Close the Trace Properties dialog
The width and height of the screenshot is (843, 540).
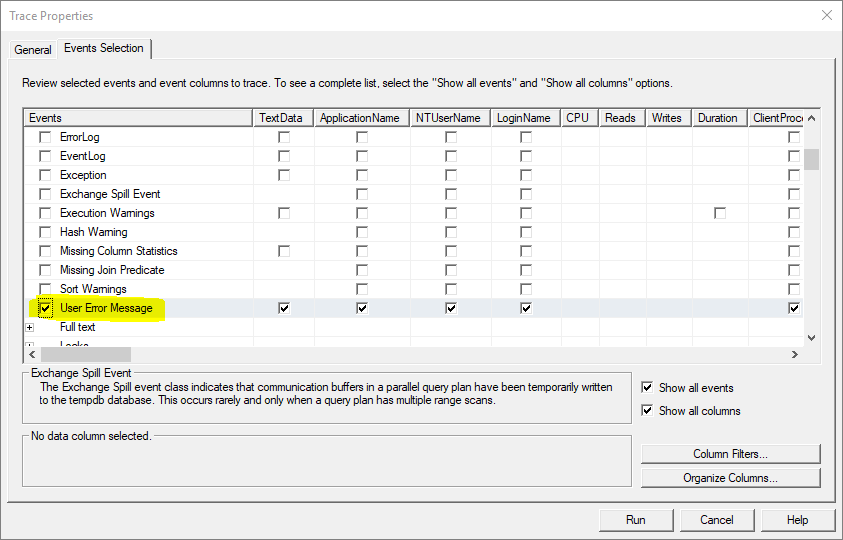tap(826, 15)
